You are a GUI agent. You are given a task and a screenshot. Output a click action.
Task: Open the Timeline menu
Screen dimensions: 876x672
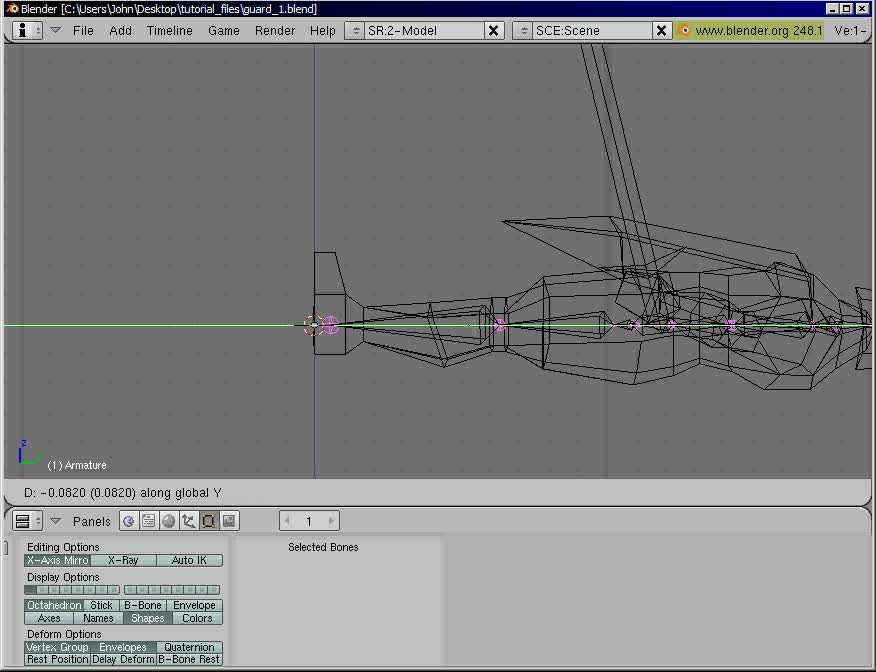(168, 30)
